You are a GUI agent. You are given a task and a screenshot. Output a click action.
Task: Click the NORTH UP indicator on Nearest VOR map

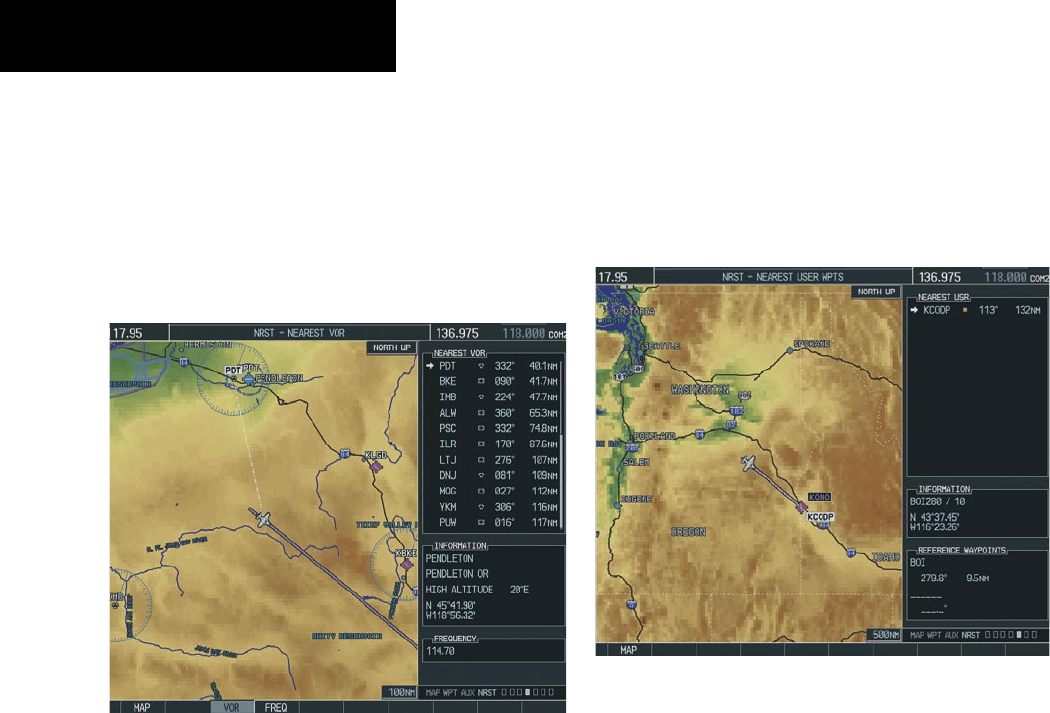click(392, 347)
